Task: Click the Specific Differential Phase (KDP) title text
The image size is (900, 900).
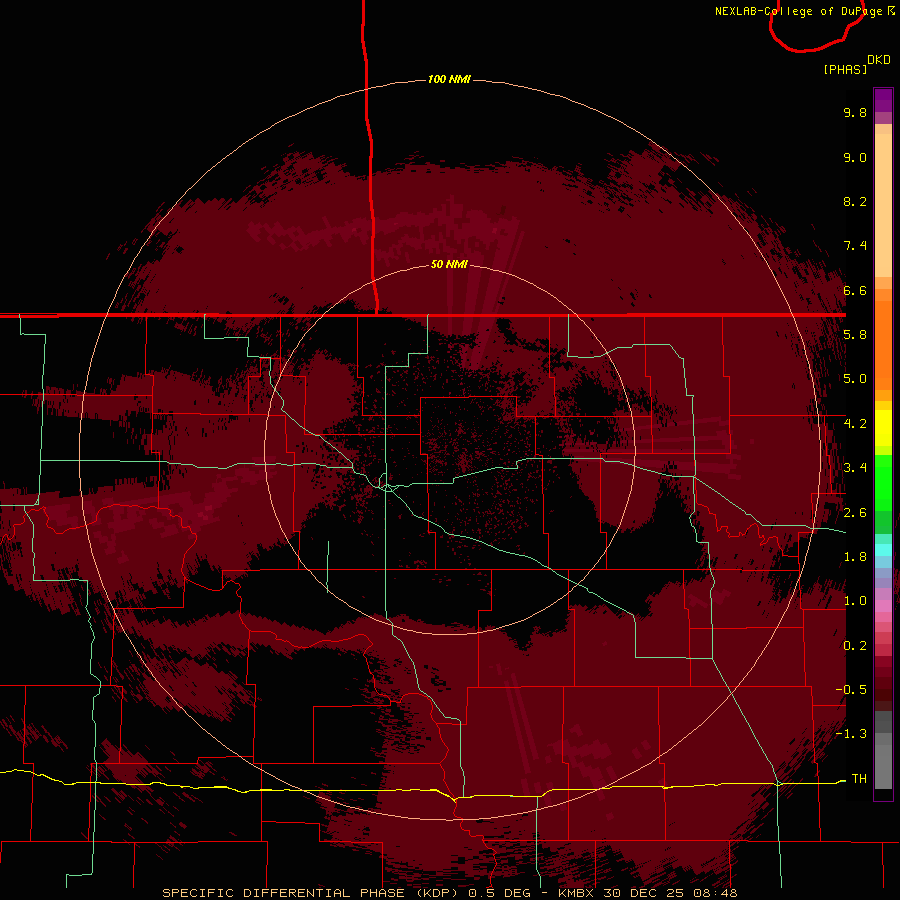Action: point(309,893)
